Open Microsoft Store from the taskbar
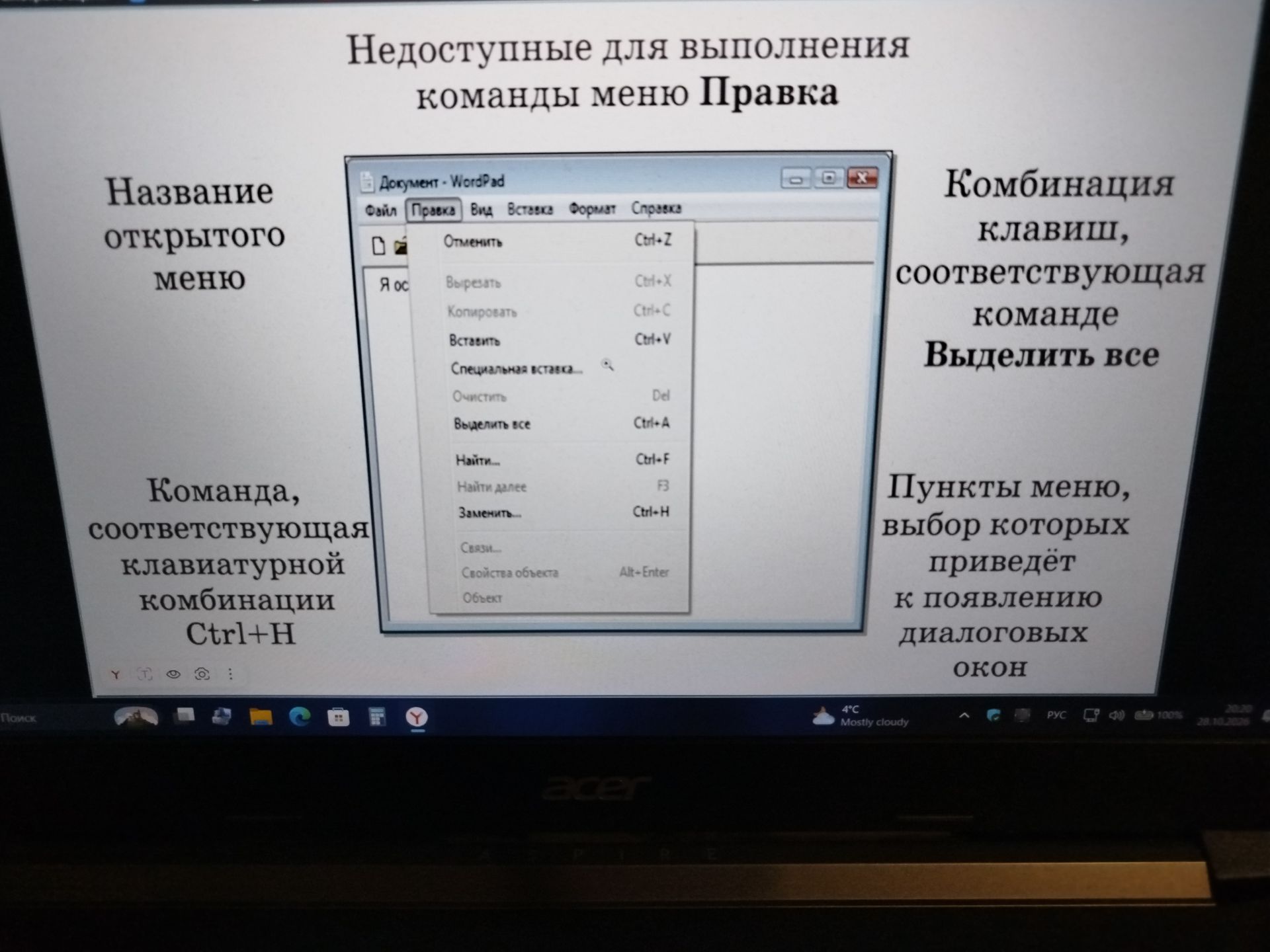Image resolution: width=1270 pixels, height=952 pixels. (338, 717)
